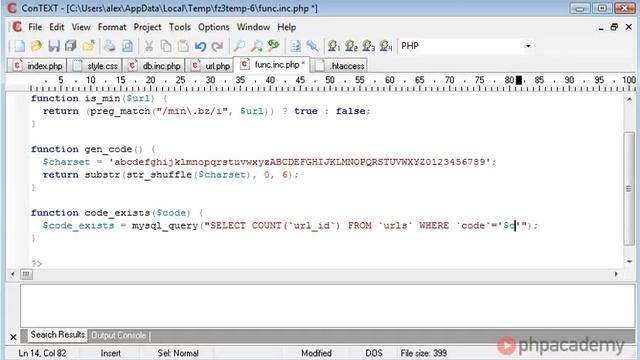Run user command 3

point(368,46)
